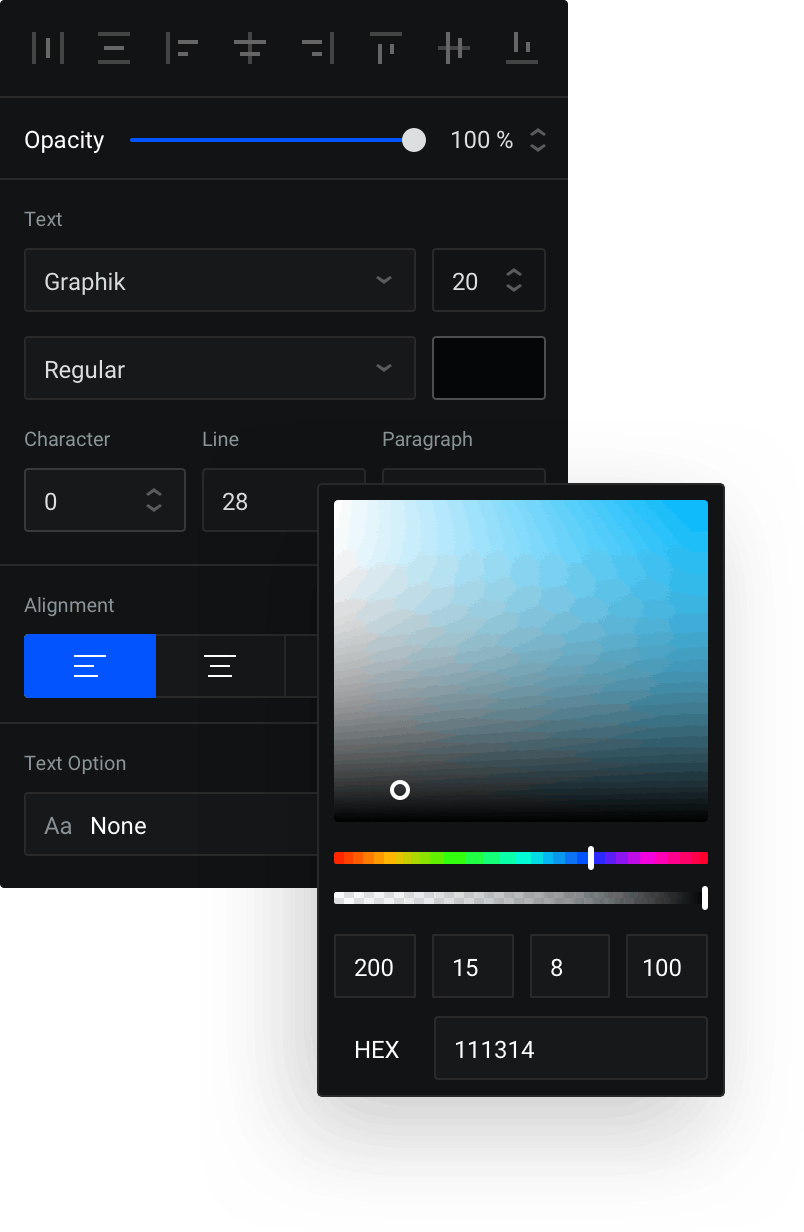Select left text alignment button
804x1232 pixels.
tap(90, 665)
